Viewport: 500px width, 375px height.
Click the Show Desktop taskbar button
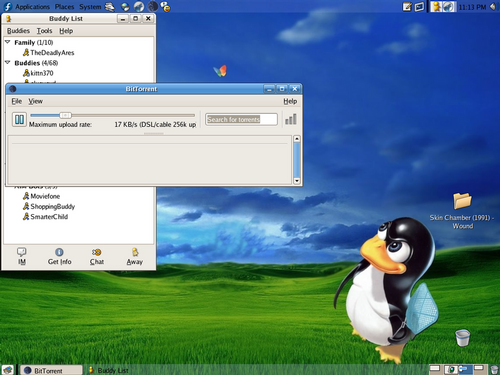(8, 370)
